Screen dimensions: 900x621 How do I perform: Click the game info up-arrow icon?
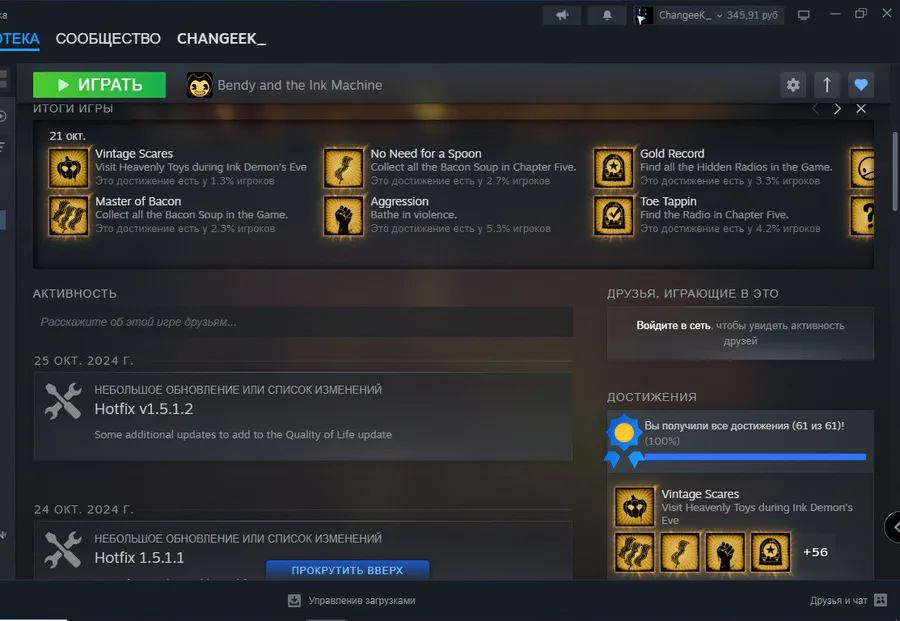pos(827,85)
